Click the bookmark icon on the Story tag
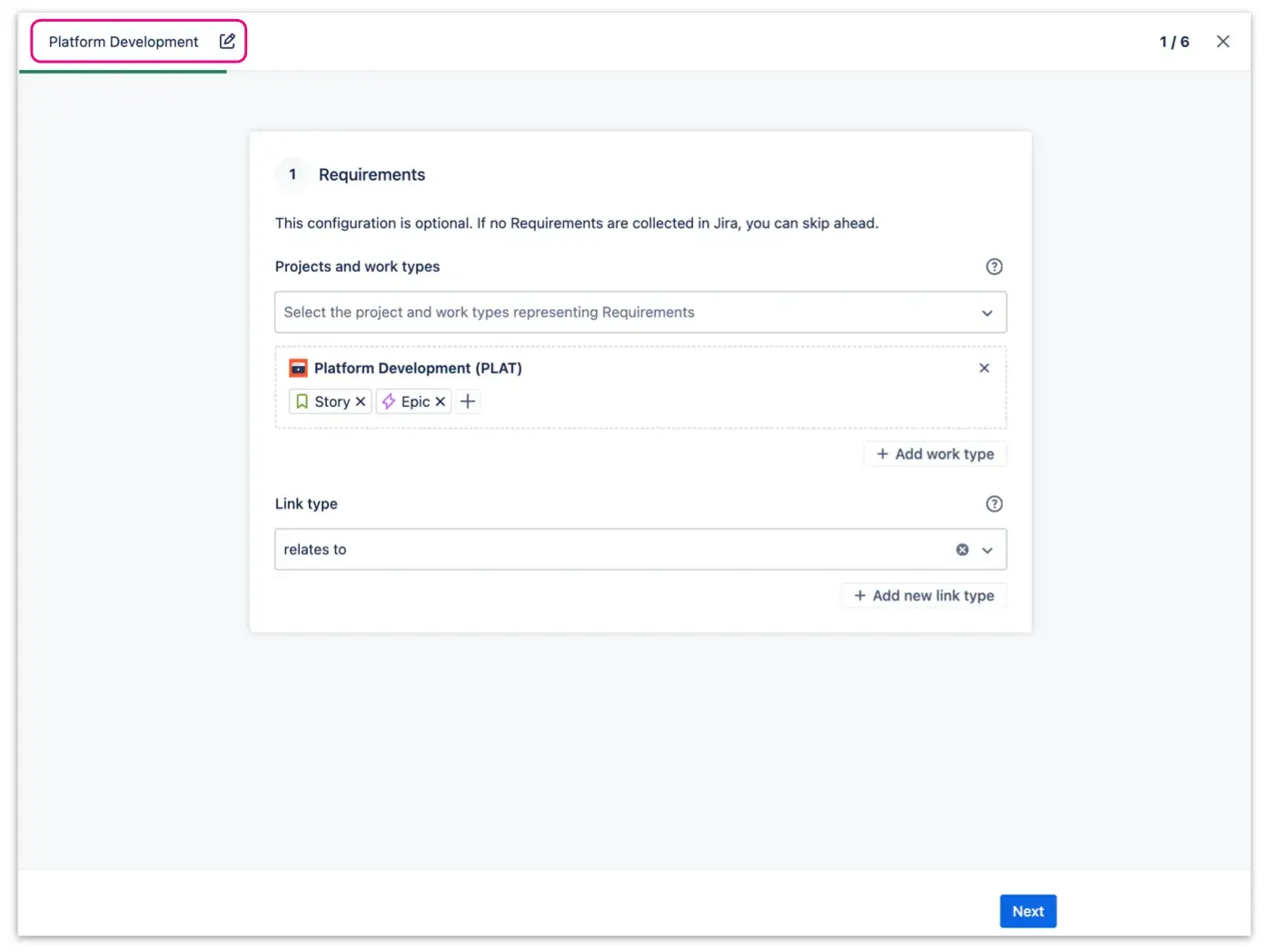The height and width of the screenshot is (952, 1270). (303, 401)
